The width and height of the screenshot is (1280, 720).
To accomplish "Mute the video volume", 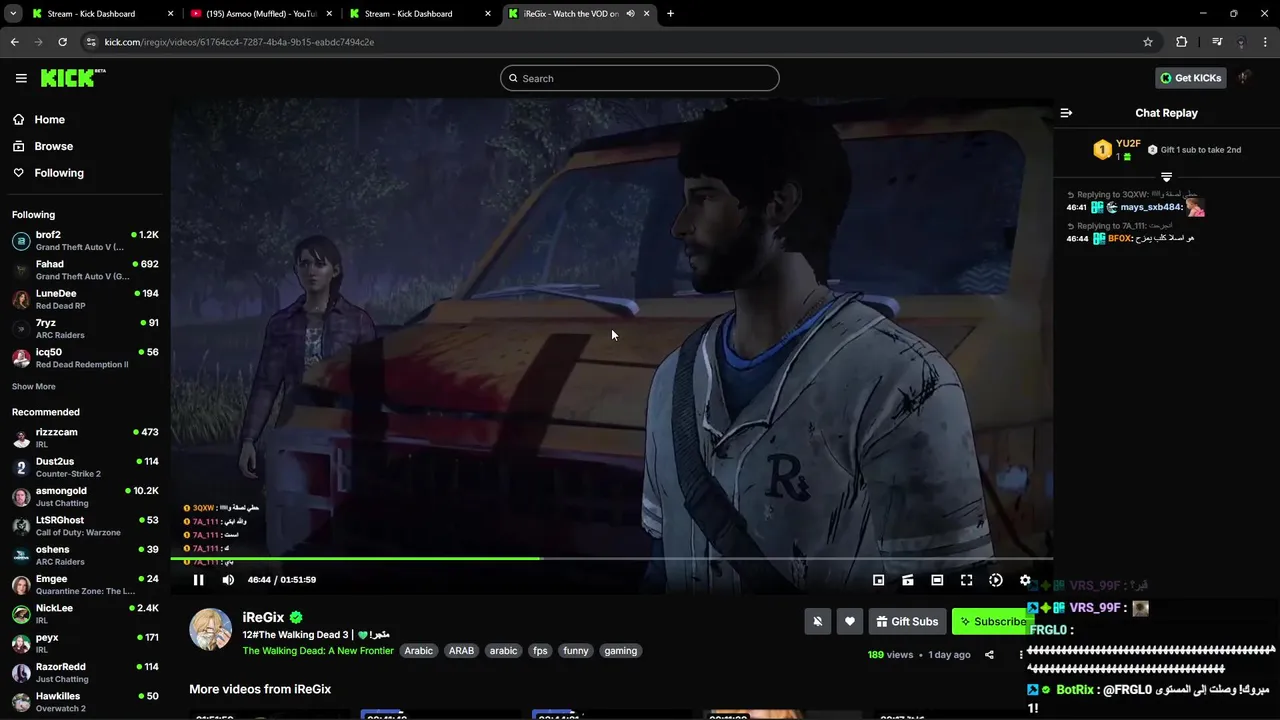I will [228, 580].
